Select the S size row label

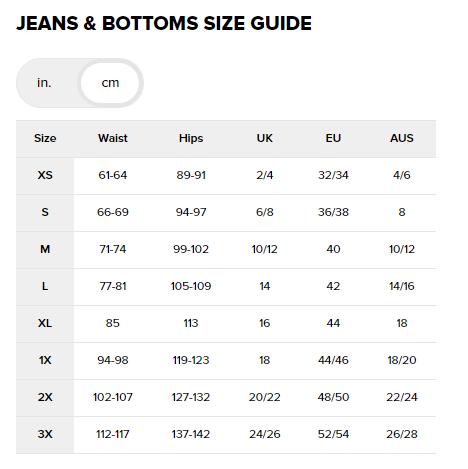[x=45, y=212]
